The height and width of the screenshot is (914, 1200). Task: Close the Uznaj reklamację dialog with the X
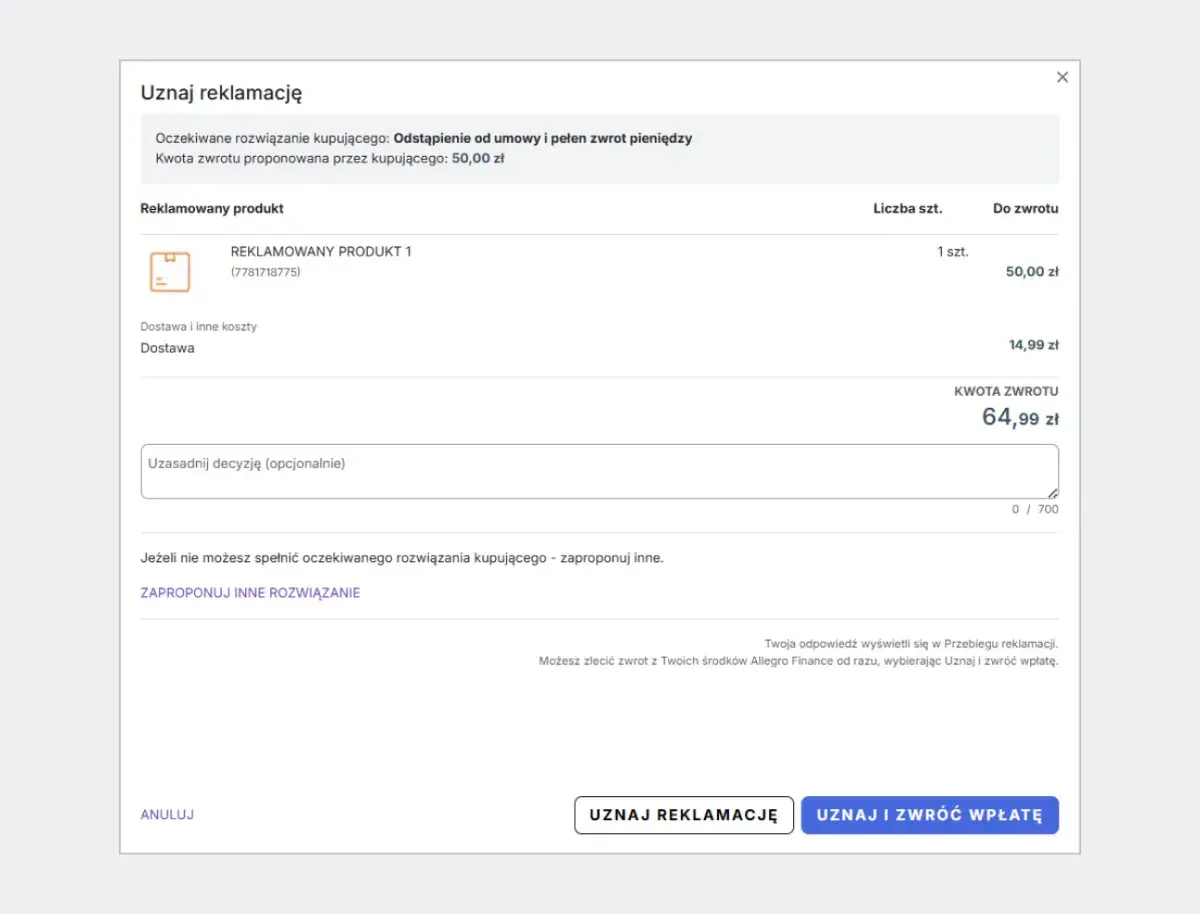point(1062,77)
